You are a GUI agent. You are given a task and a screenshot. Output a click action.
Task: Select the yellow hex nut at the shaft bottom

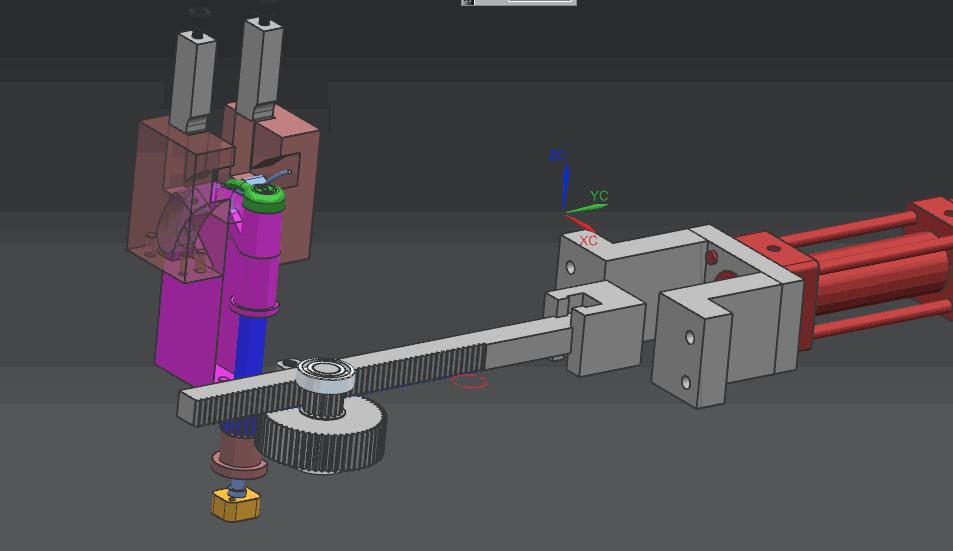click(235, 505)
